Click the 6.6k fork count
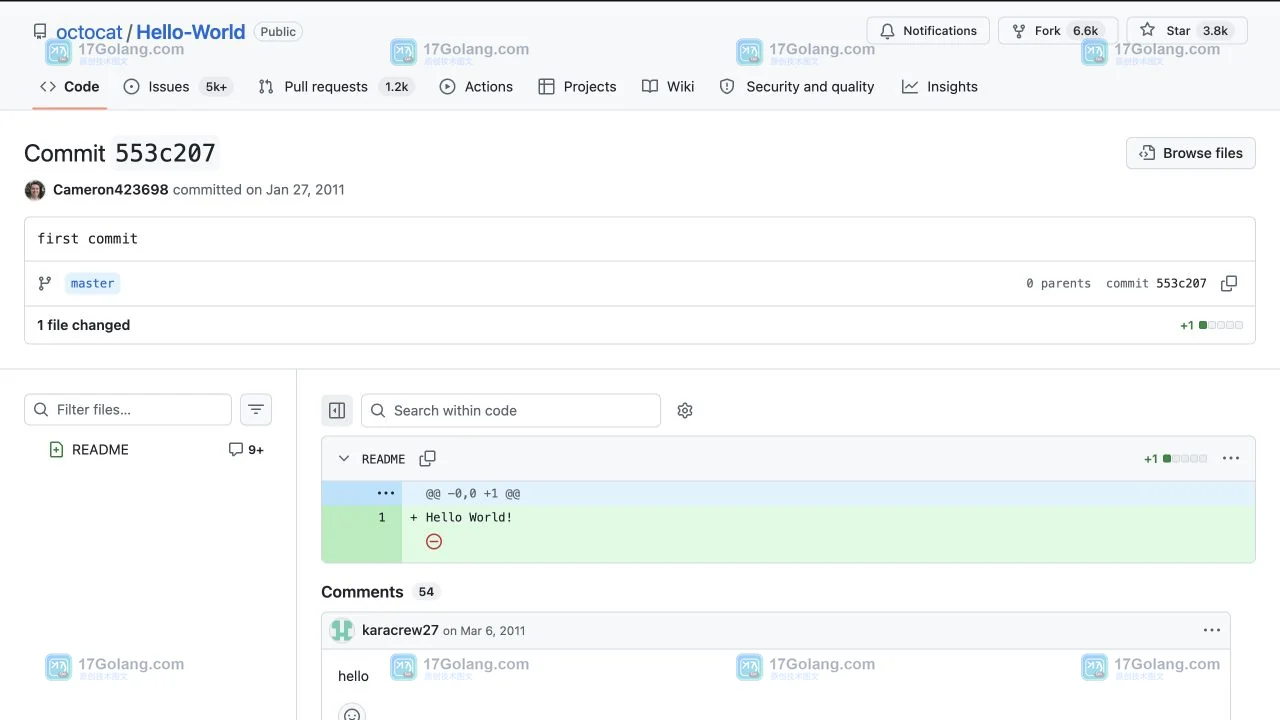Image resolution: width=1280 pixels, height=720 pixels. point(1086,31)
